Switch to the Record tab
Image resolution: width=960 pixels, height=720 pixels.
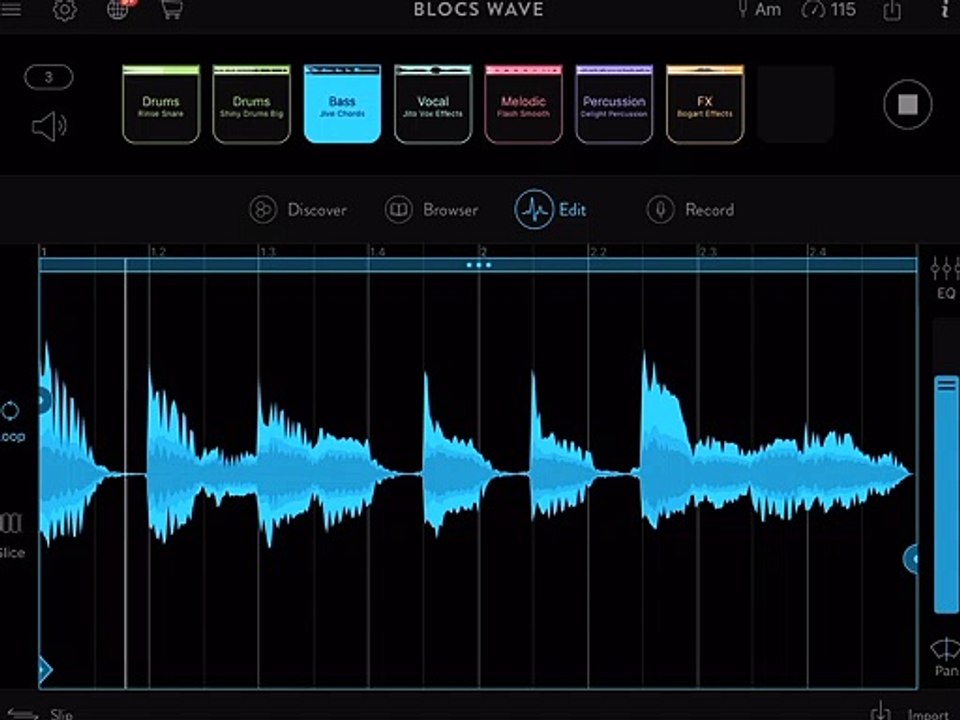(x=690, y=209)
